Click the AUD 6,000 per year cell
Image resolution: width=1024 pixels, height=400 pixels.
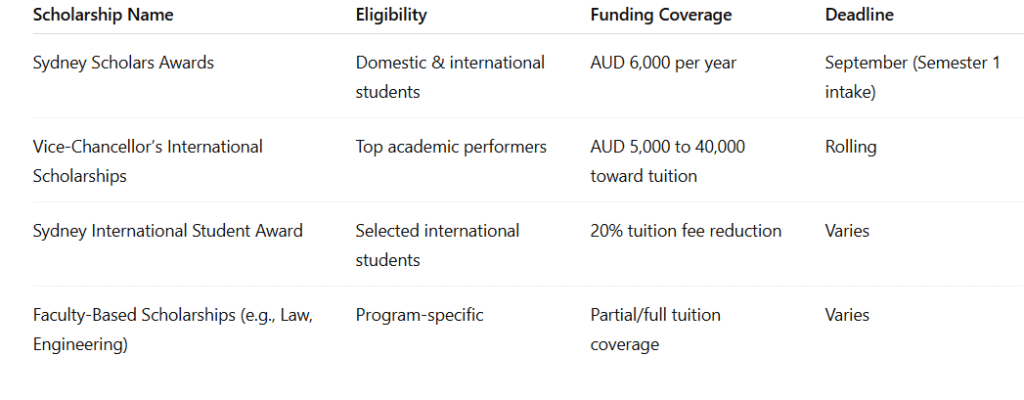tap(663, 63)
